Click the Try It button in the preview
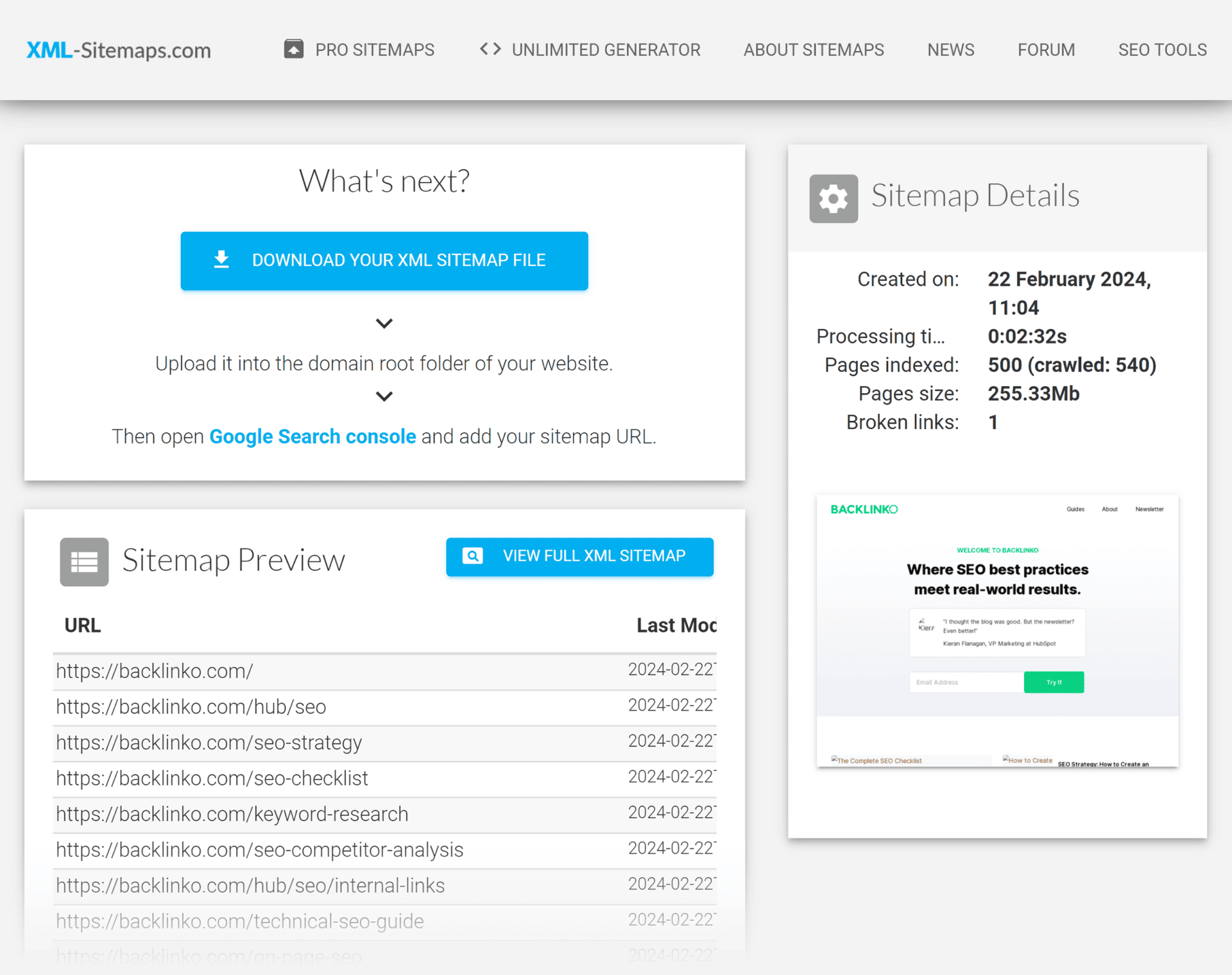Viewport: 1232px width, 975px height. pos(1054,682)
